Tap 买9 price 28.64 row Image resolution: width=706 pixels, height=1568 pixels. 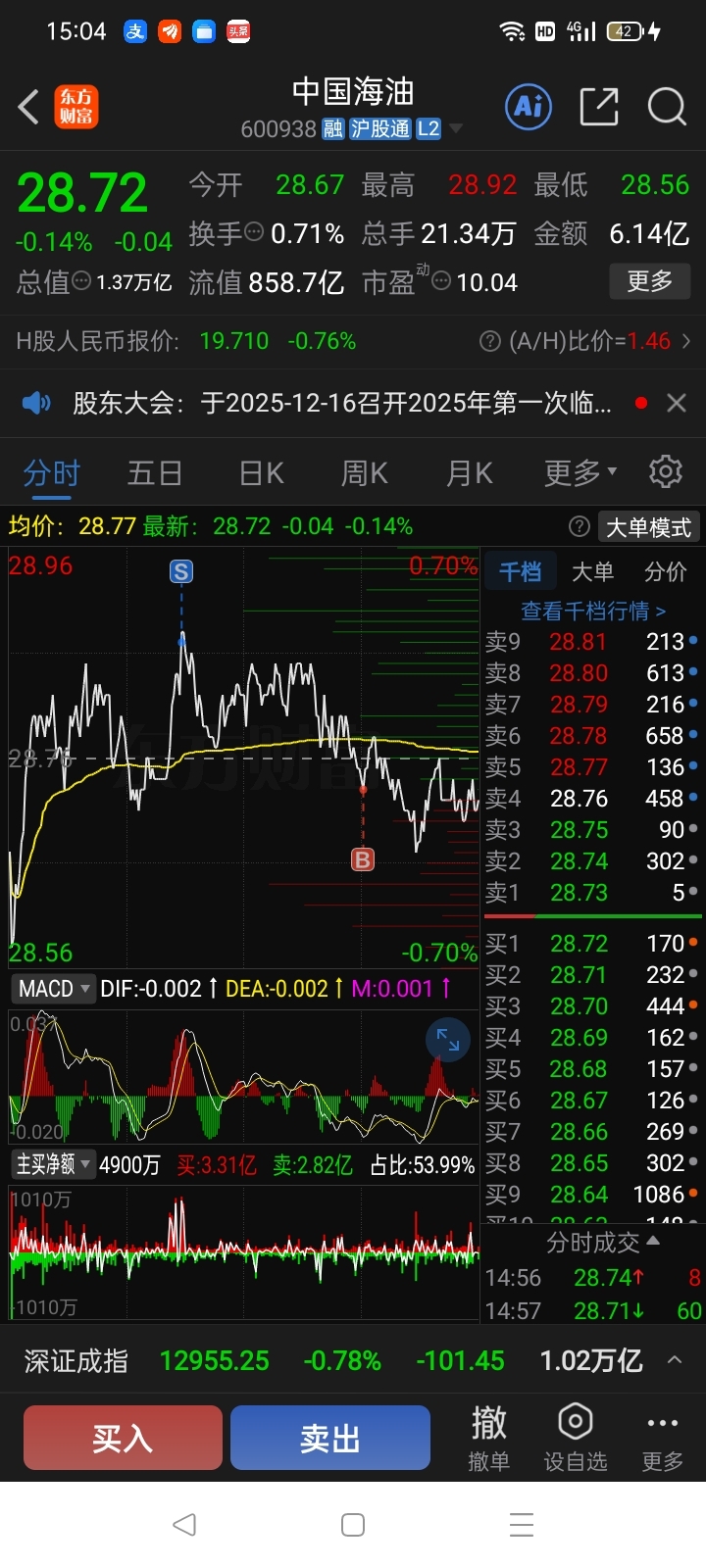[x=592, y=1195]
